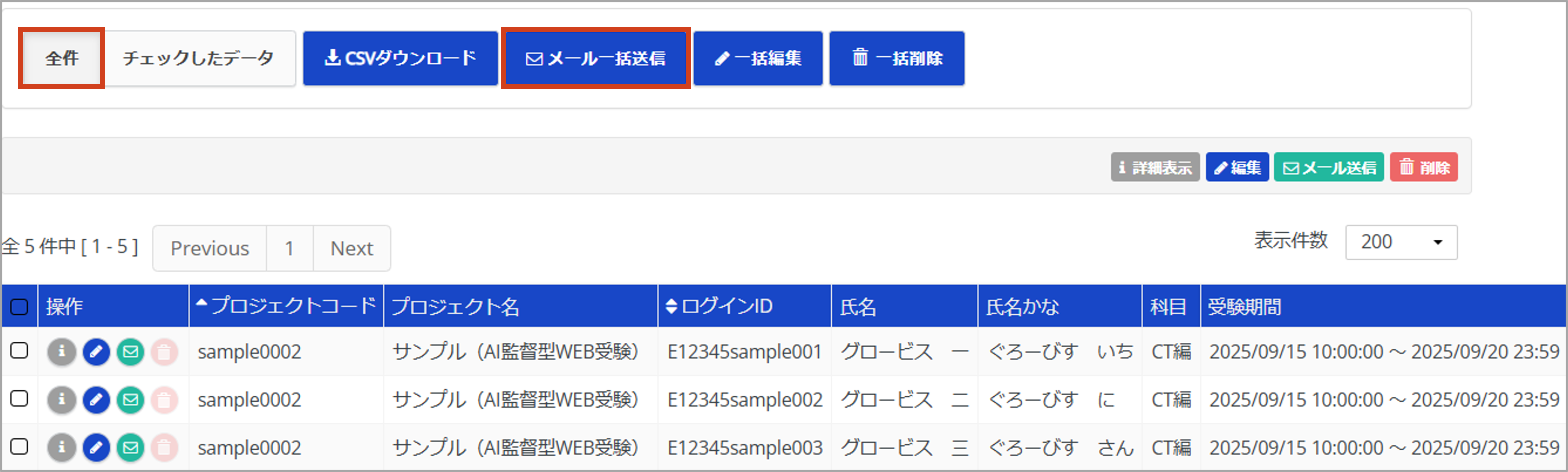Check the row for E12345sample003
The height and width of the screenshot is (472, 1568).
pos(20,446)
